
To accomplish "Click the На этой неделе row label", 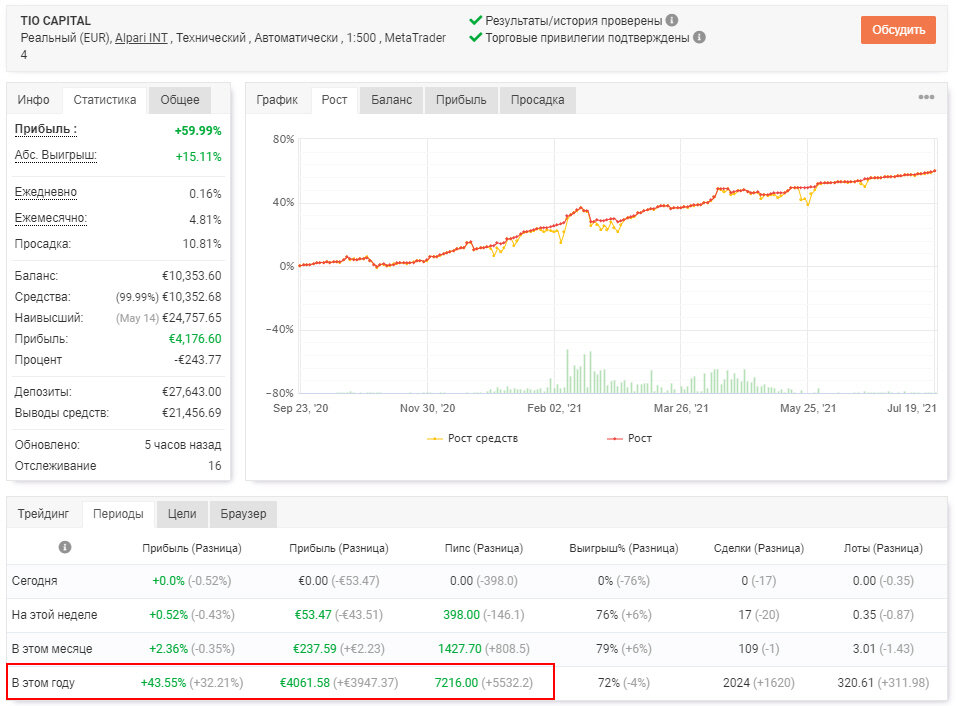I will point(54,614).
